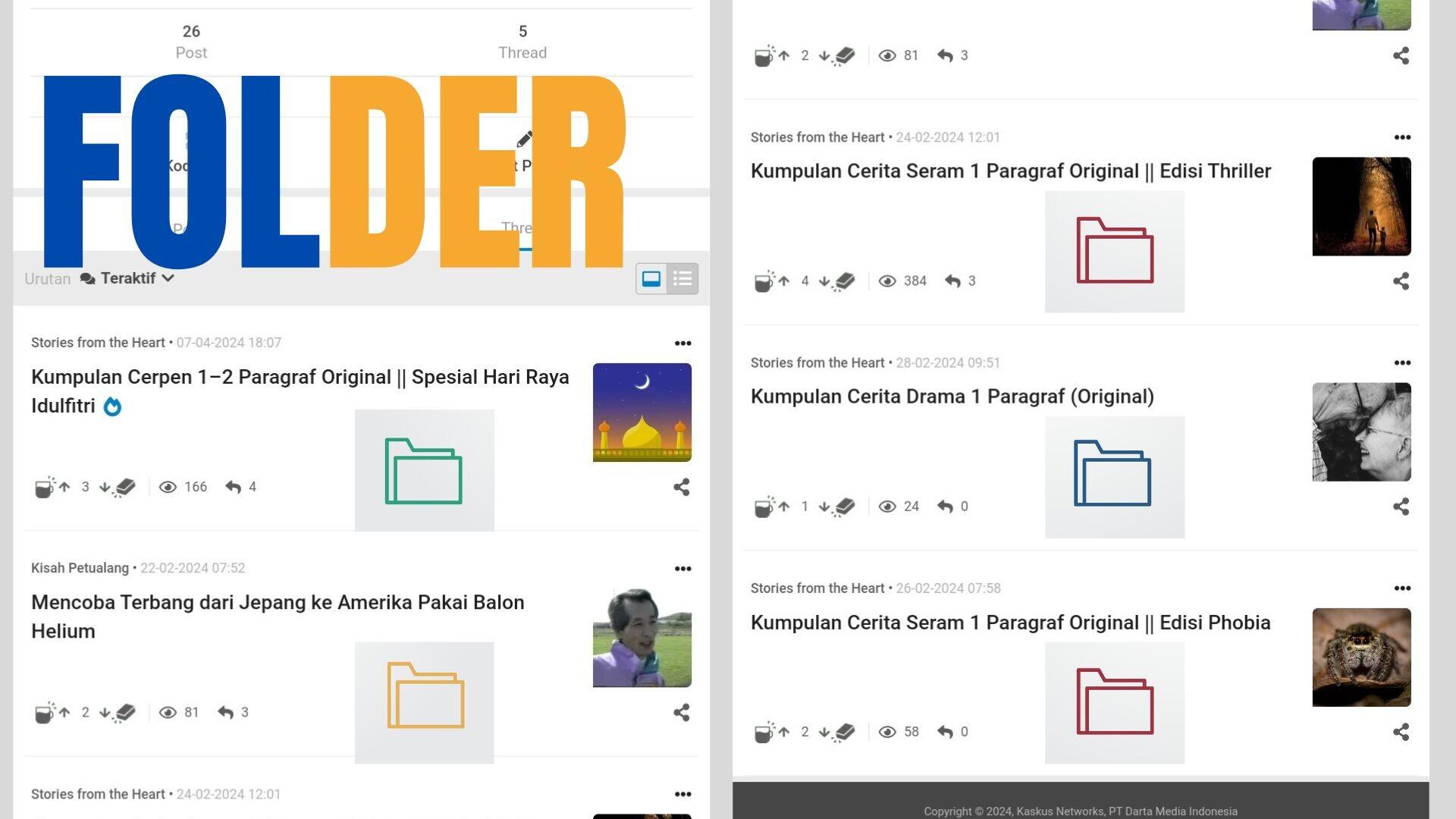Share the Balon Helium thread
This screenshot has width=1456, height=819.
[x=681, y=712]
